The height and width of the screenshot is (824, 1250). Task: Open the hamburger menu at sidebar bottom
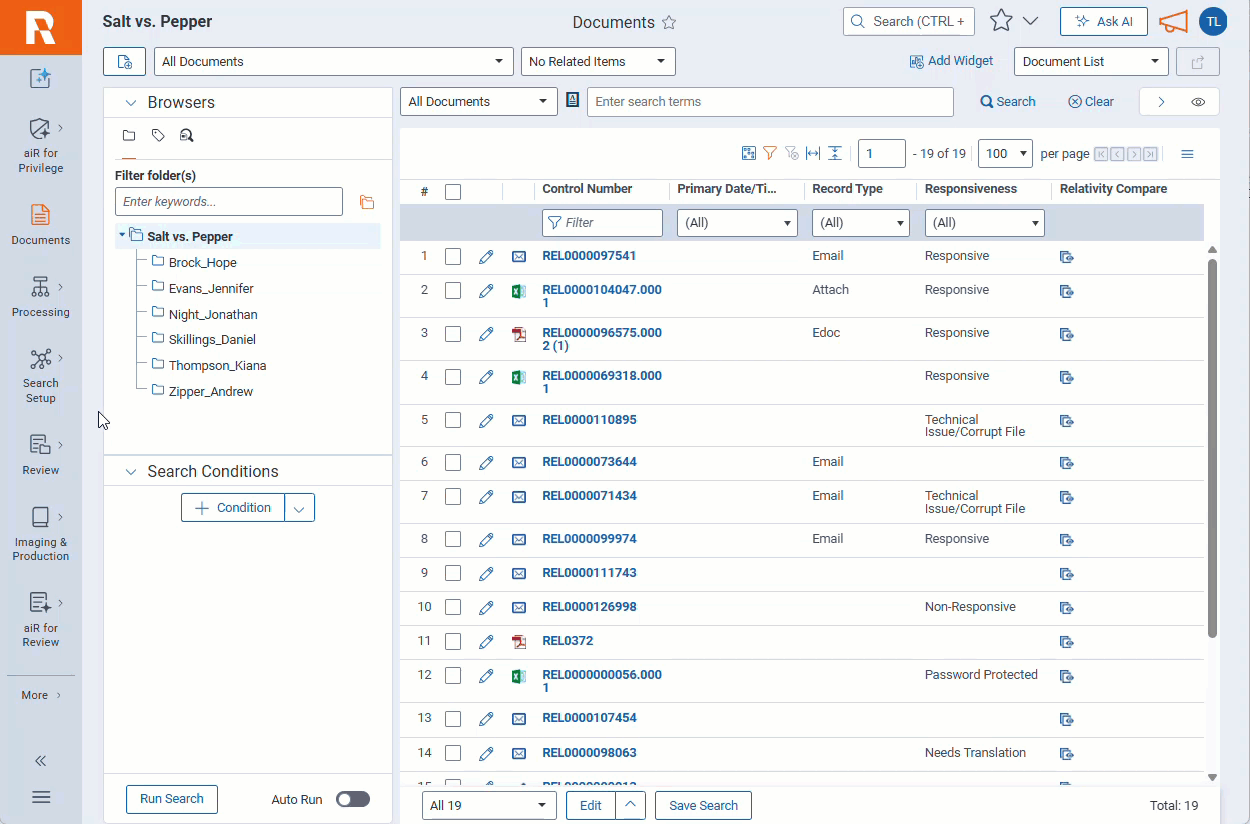41,797
